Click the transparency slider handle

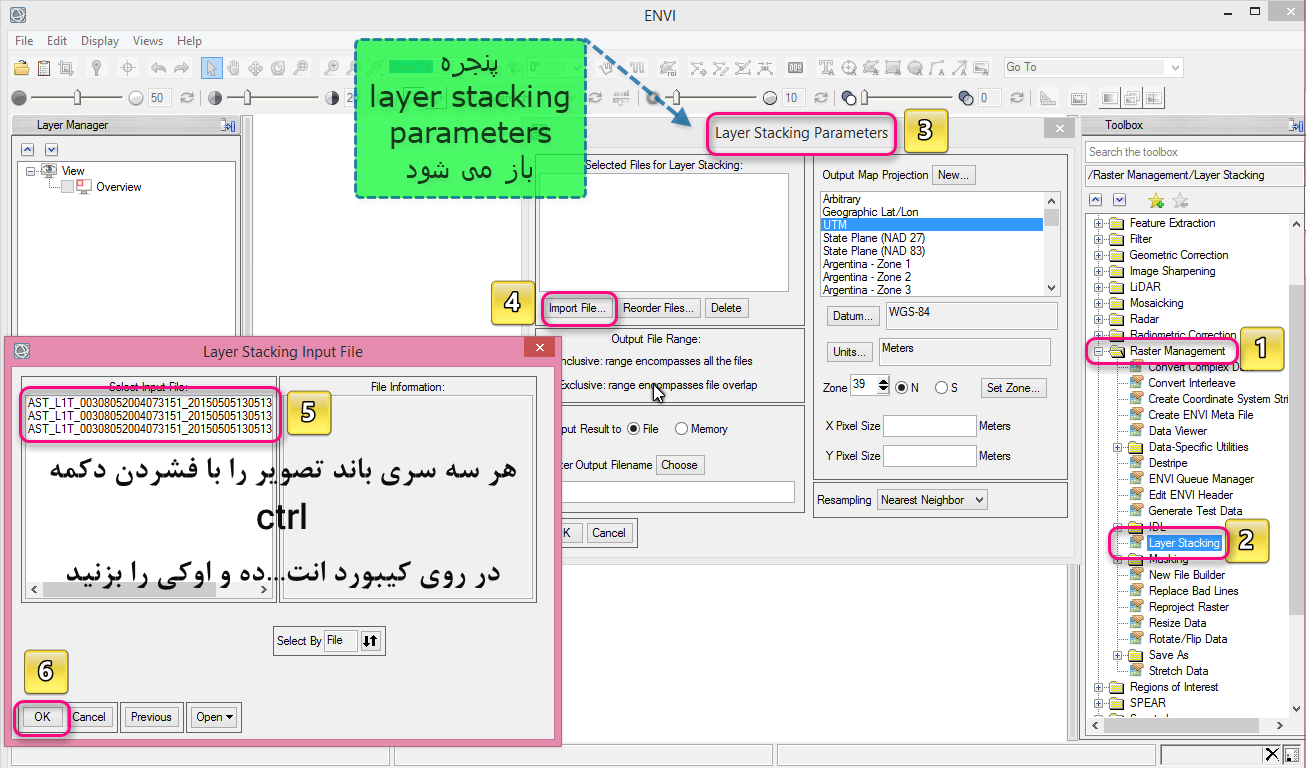point(863,98)
